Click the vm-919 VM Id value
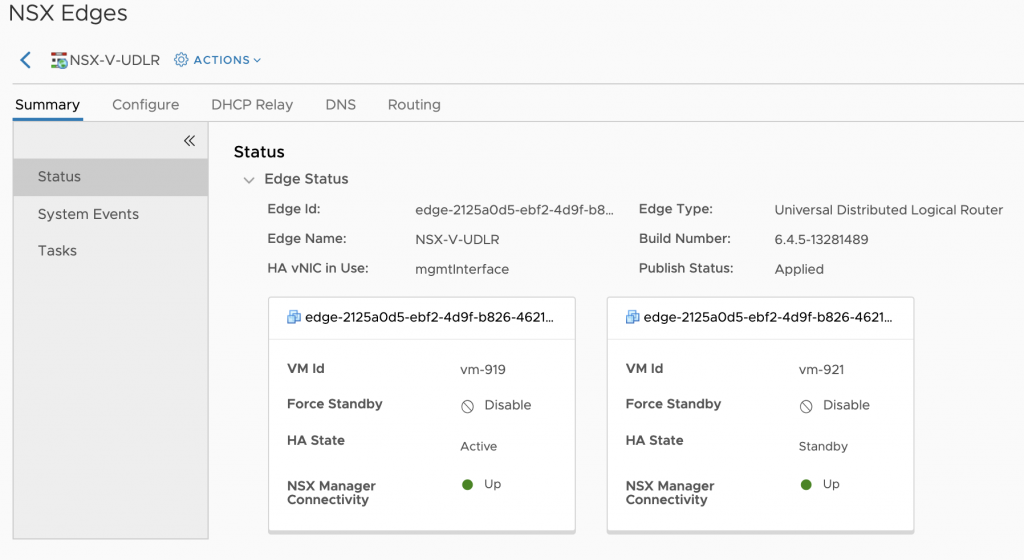Viewport: 1024px width, 560px height. 483,369
